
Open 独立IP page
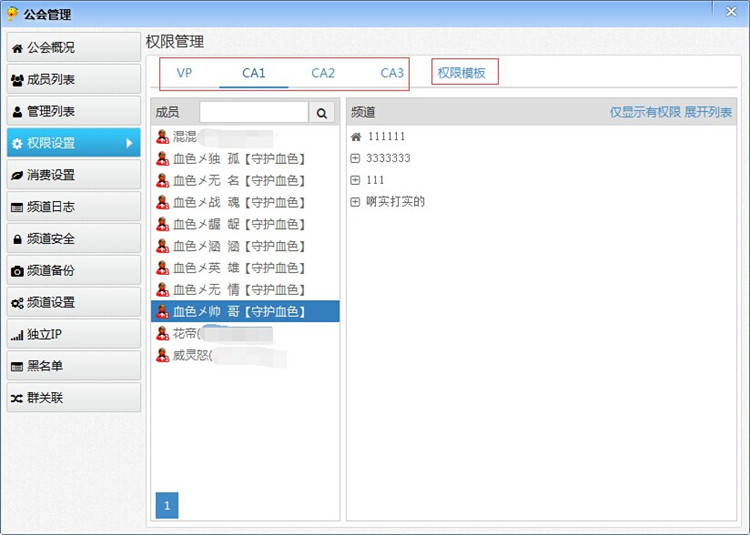pos(74,334)
